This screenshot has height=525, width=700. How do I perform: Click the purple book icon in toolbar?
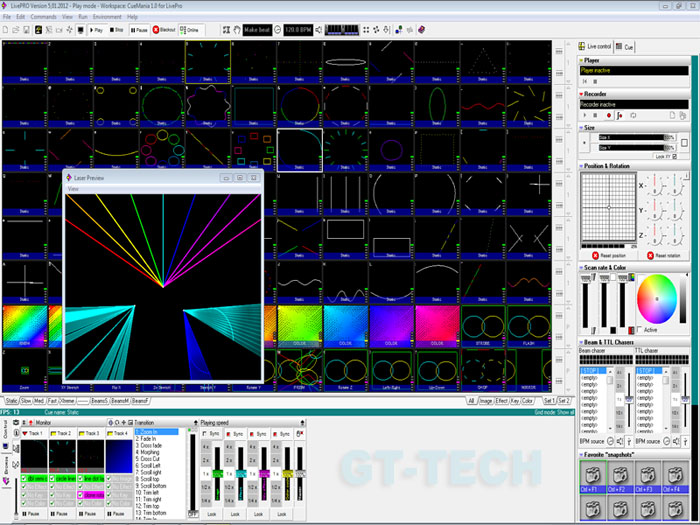pos(421,30)
